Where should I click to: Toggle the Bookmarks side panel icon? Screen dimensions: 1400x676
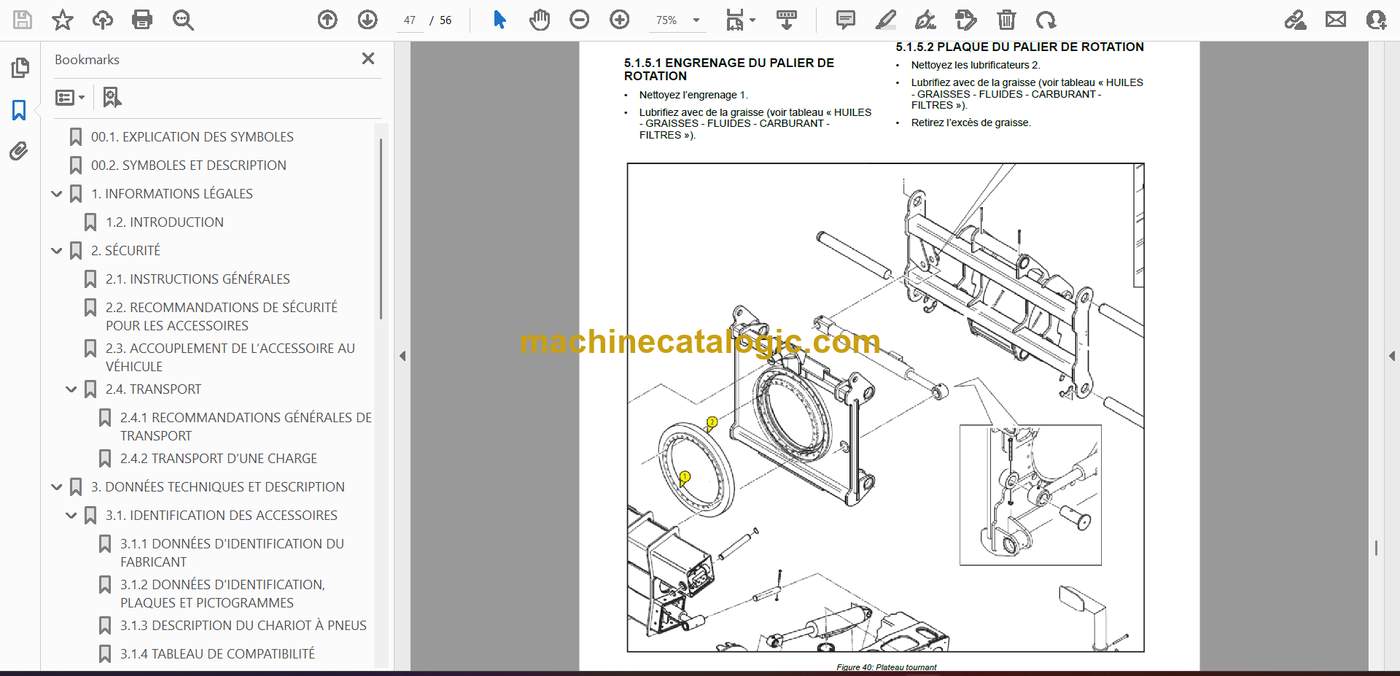pos(19,110)
